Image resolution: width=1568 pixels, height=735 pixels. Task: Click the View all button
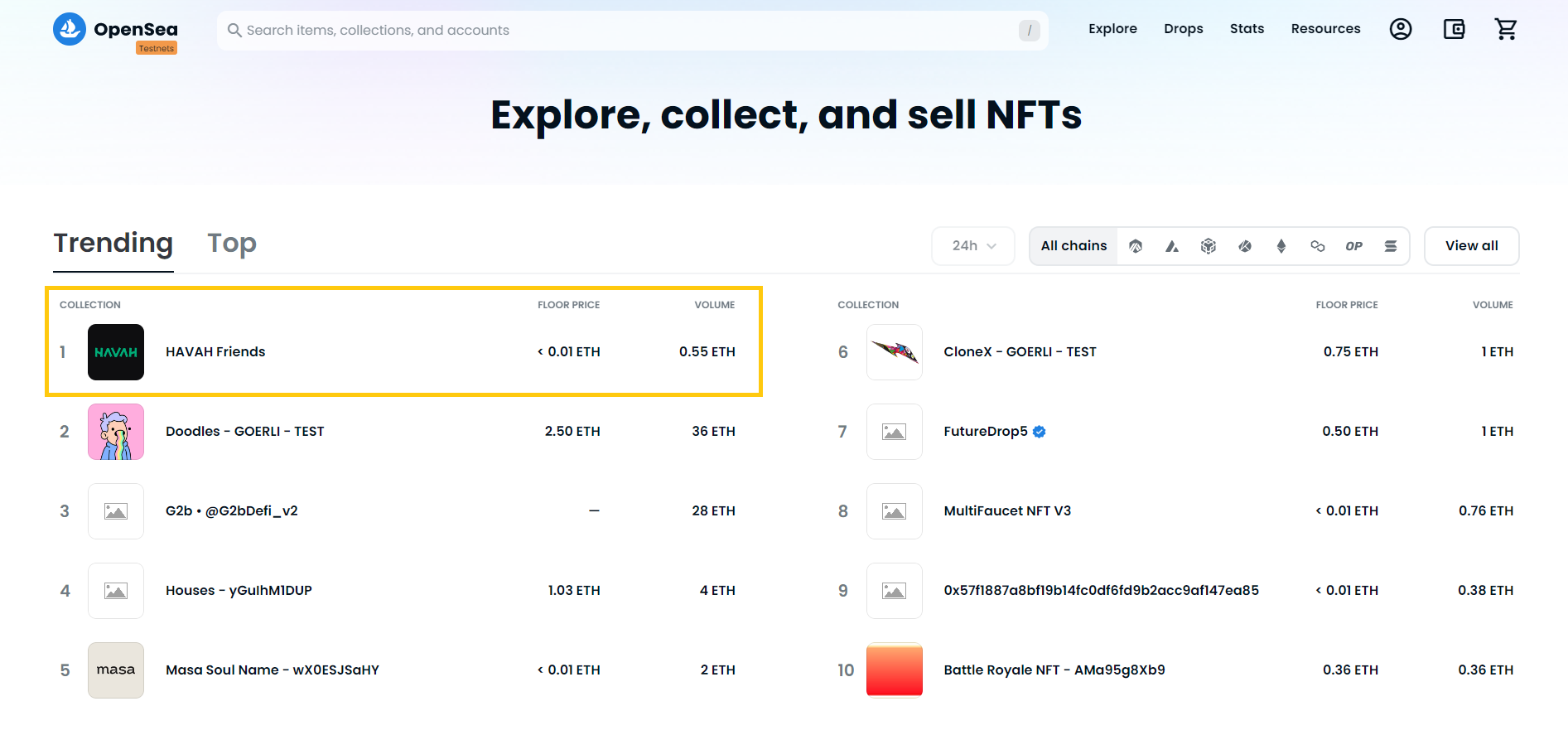[x=1472, y=246]
